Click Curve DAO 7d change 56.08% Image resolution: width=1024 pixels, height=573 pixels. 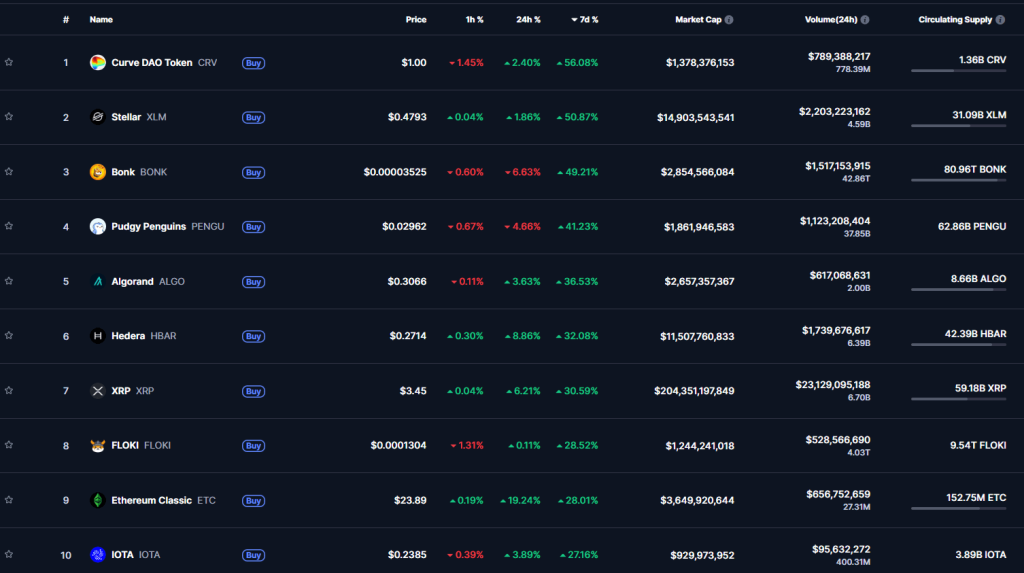[577, 63]
